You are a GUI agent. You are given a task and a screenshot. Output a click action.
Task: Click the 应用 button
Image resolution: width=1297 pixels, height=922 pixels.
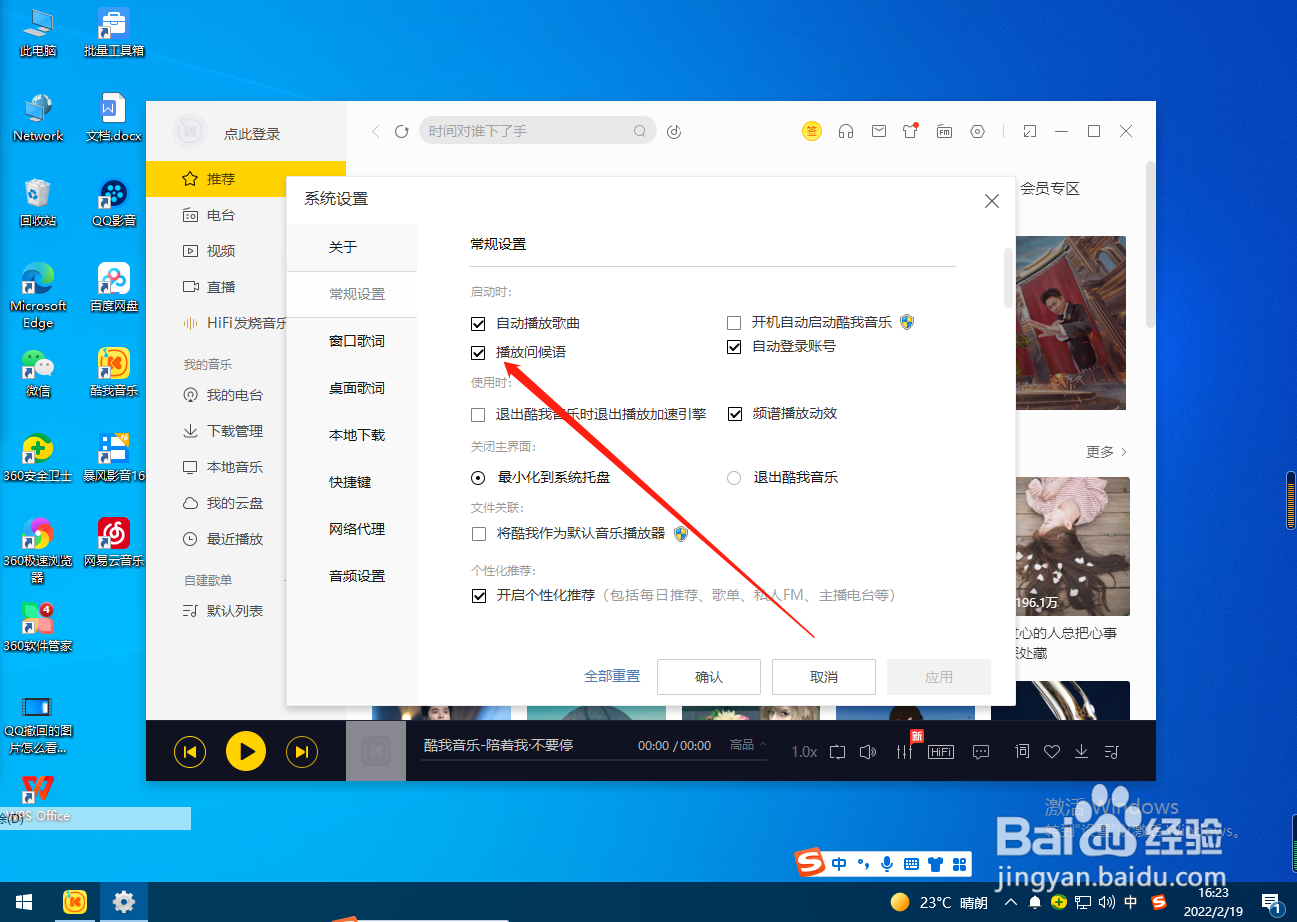939,677
